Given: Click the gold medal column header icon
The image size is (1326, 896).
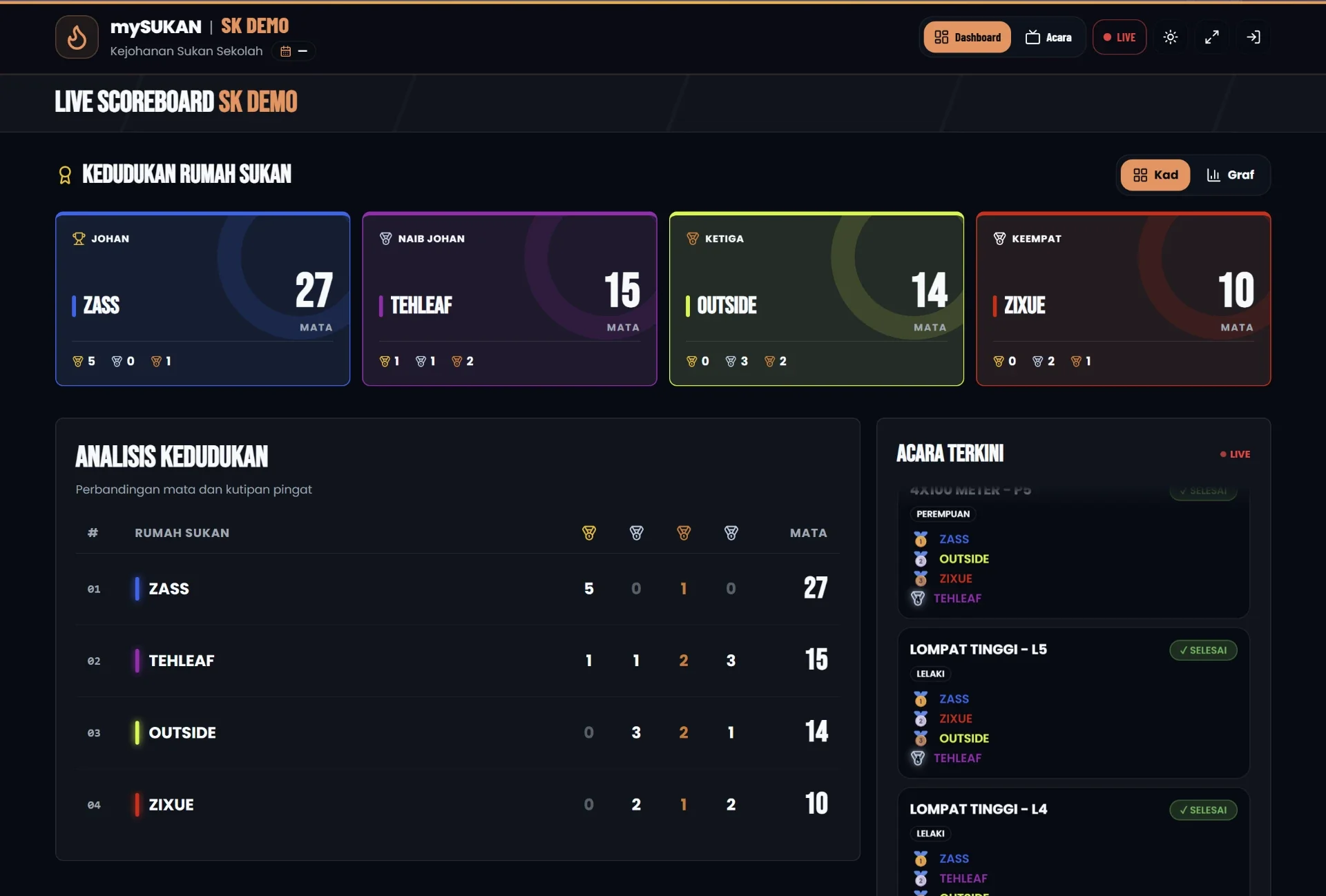Looking at the screenshot, I should [589, 533].
